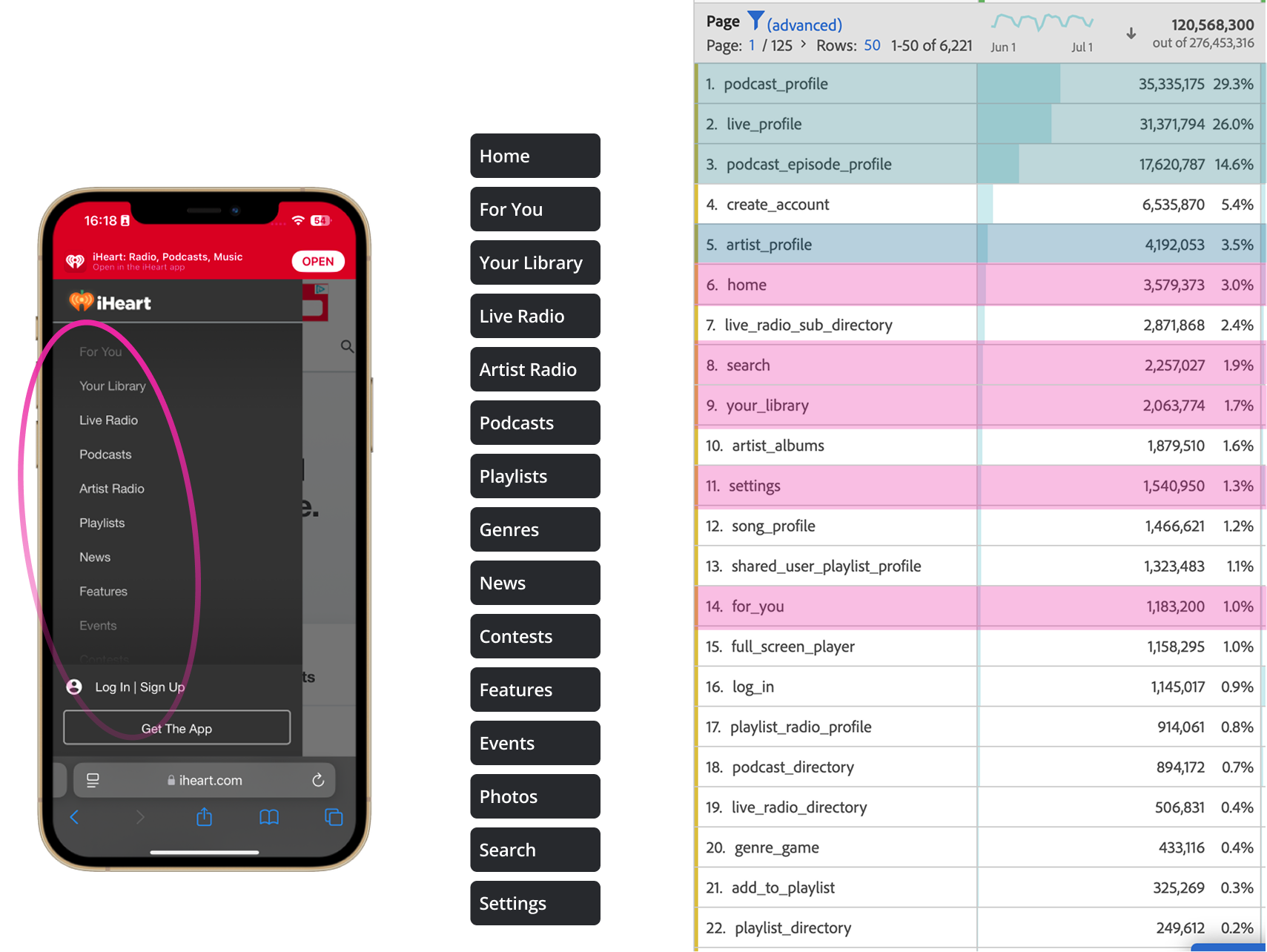Select the highlighted home row
1267x952 pixels.
980,285
